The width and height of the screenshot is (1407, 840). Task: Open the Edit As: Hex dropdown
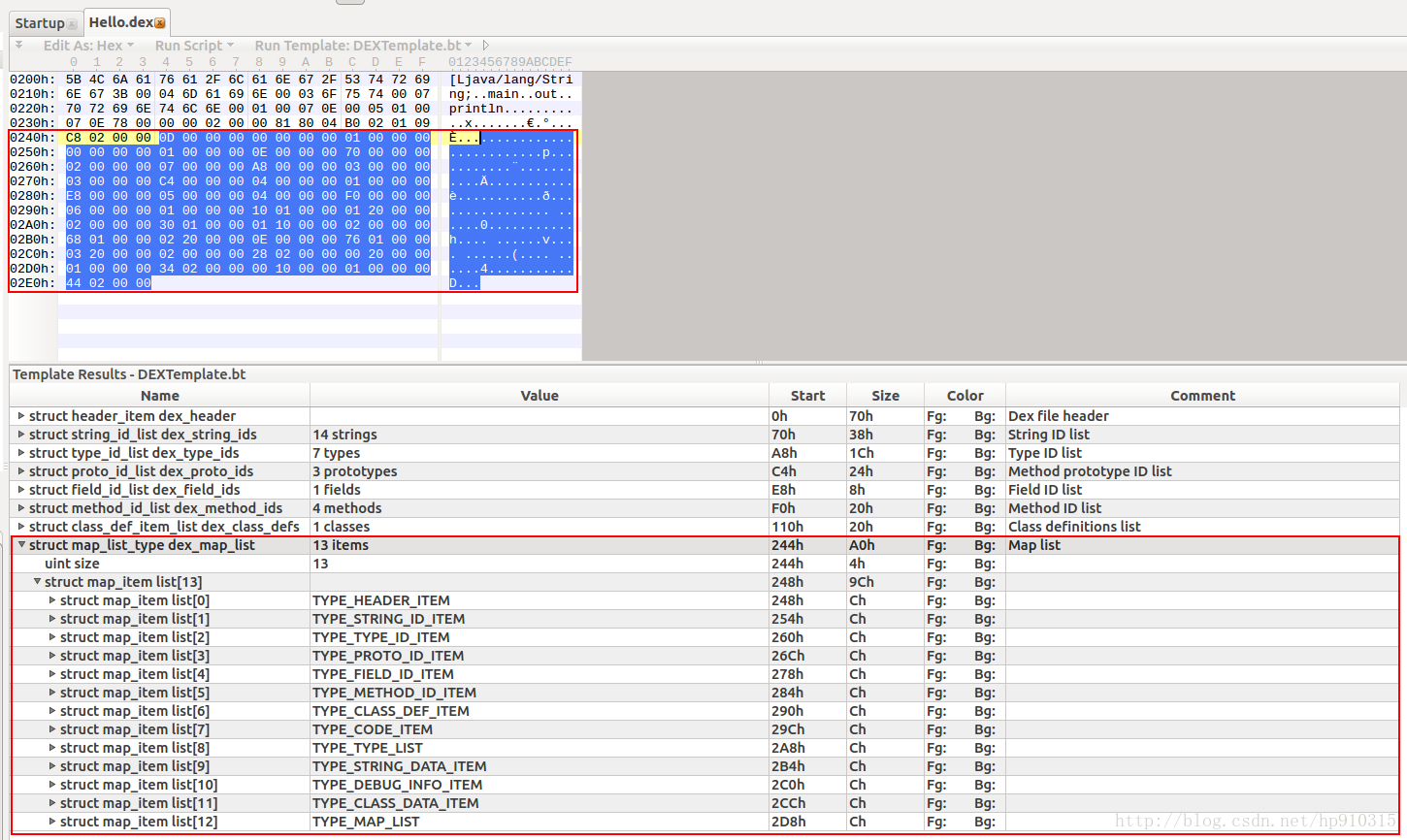pyautogui.click(x=88, y=46)
